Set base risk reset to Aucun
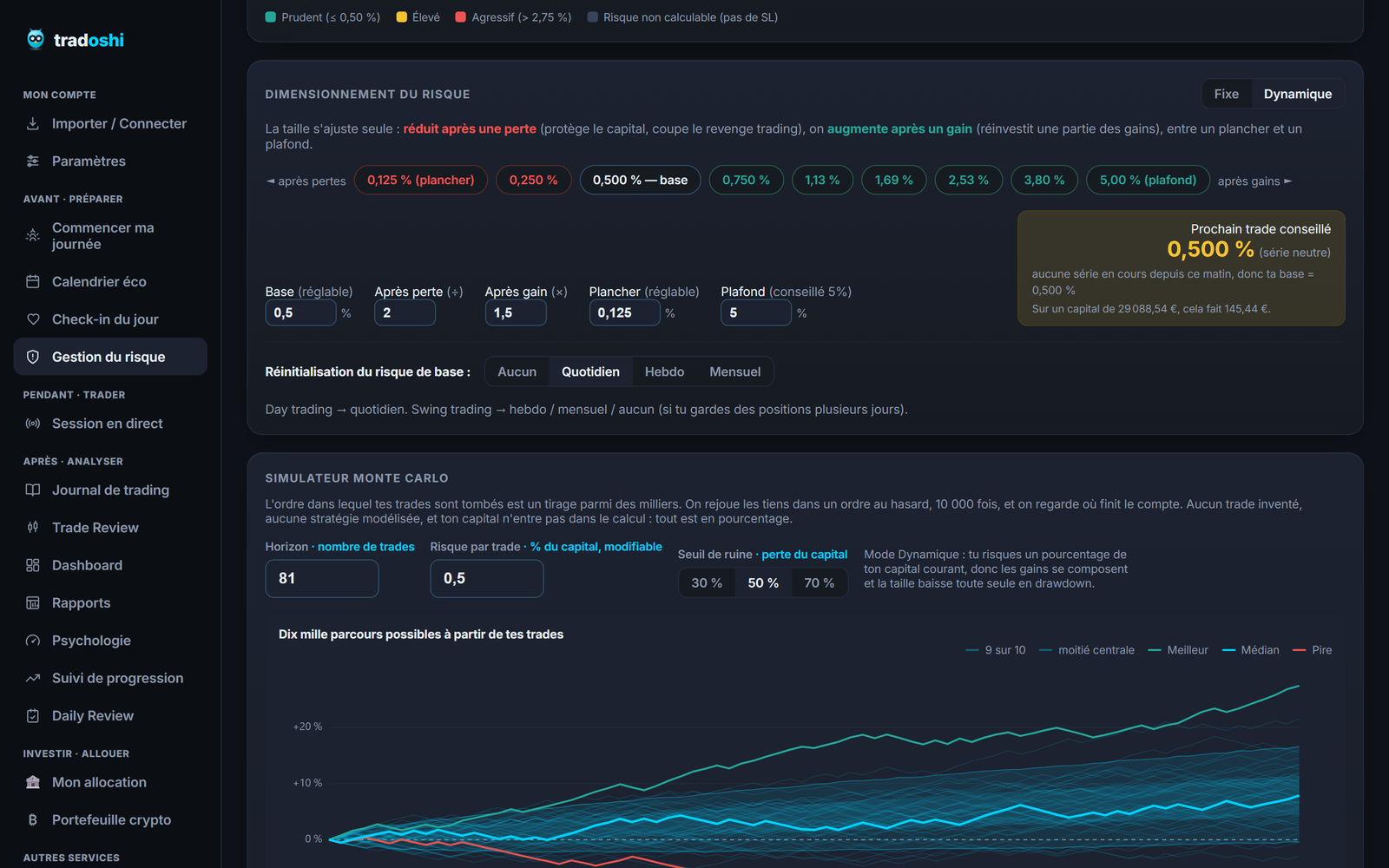The height and width of the screenshot is (868, 1389). tap(517, 372)
